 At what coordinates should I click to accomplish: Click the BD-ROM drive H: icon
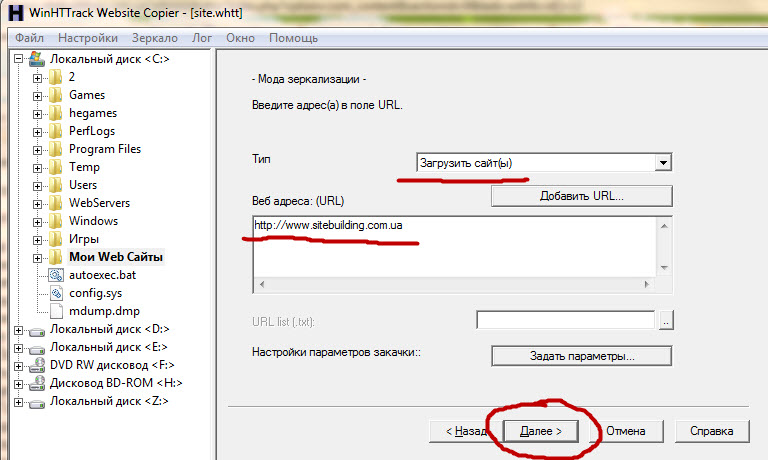(38, 383)
